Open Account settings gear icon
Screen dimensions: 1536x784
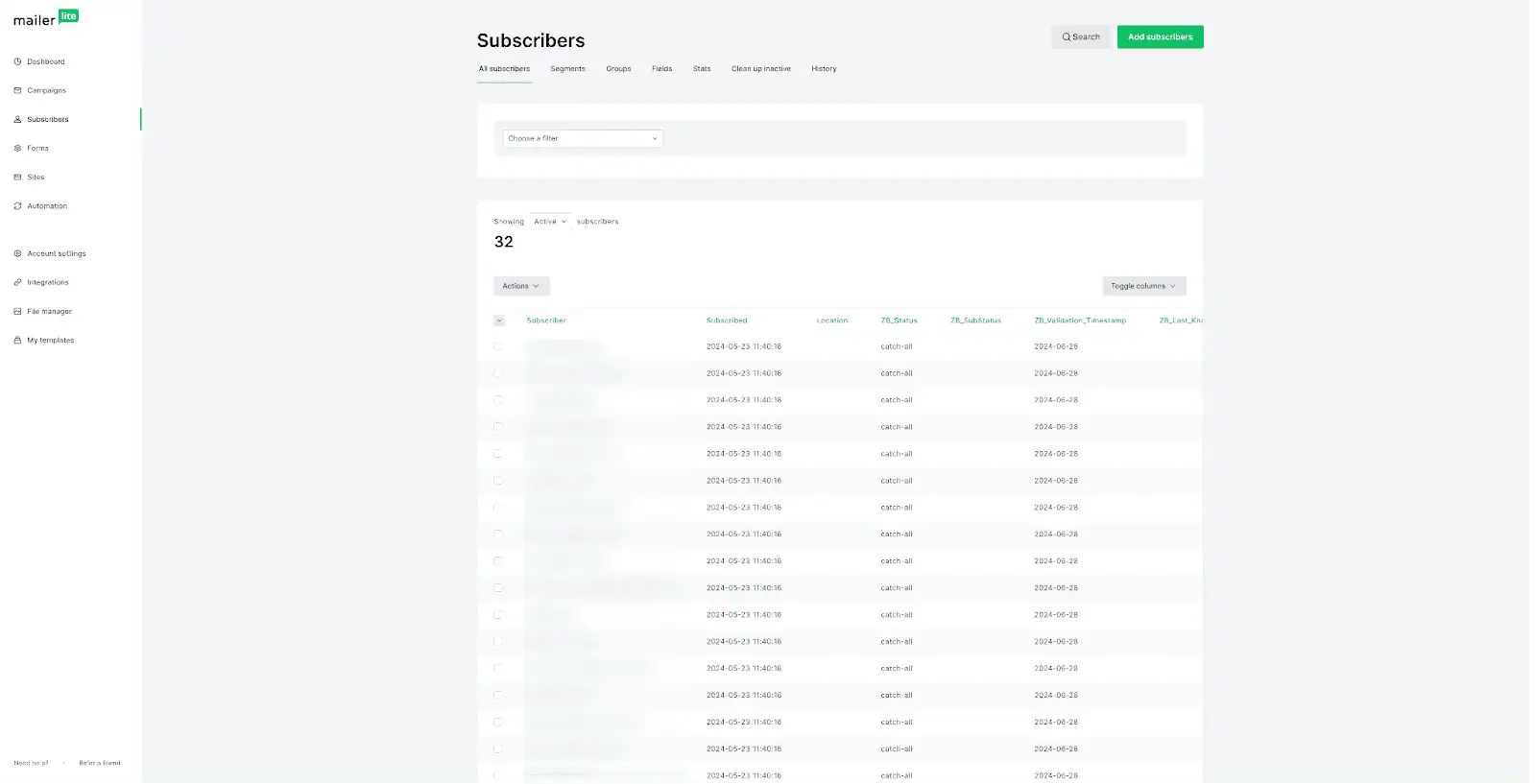[x=17, y=254]
